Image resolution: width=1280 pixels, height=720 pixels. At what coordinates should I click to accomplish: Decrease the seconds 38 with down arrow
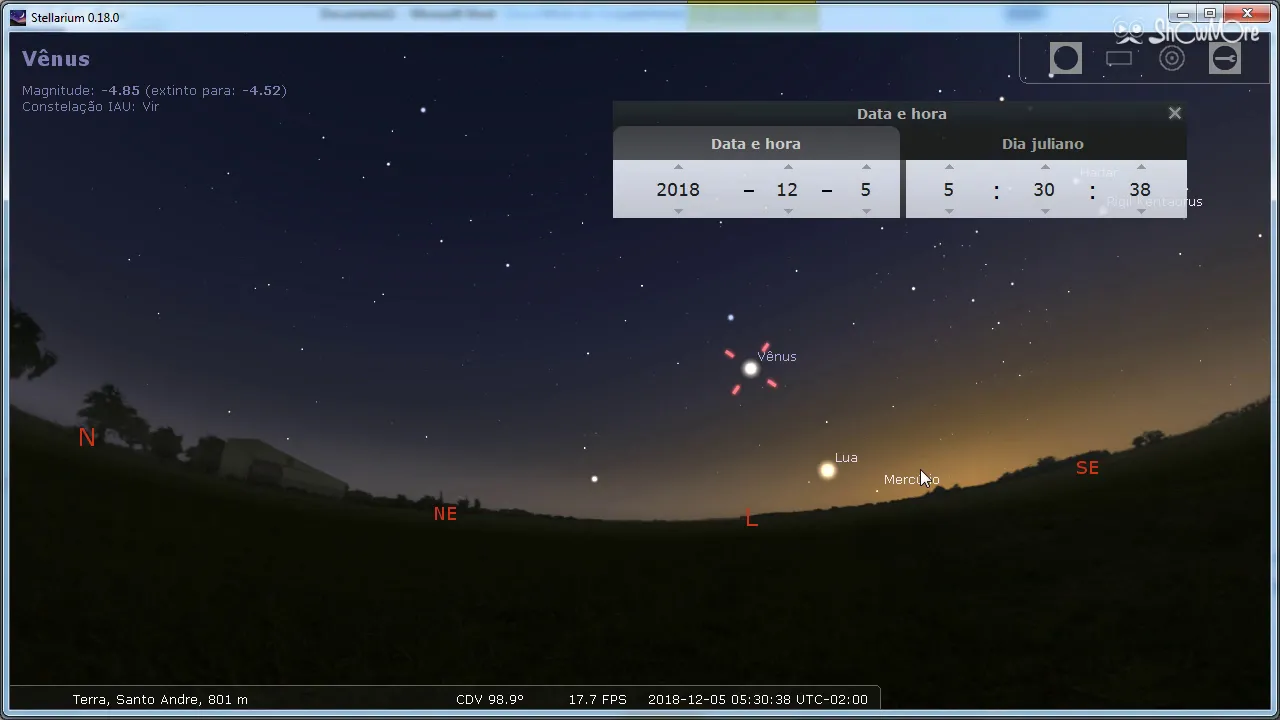pos(1141,211)
